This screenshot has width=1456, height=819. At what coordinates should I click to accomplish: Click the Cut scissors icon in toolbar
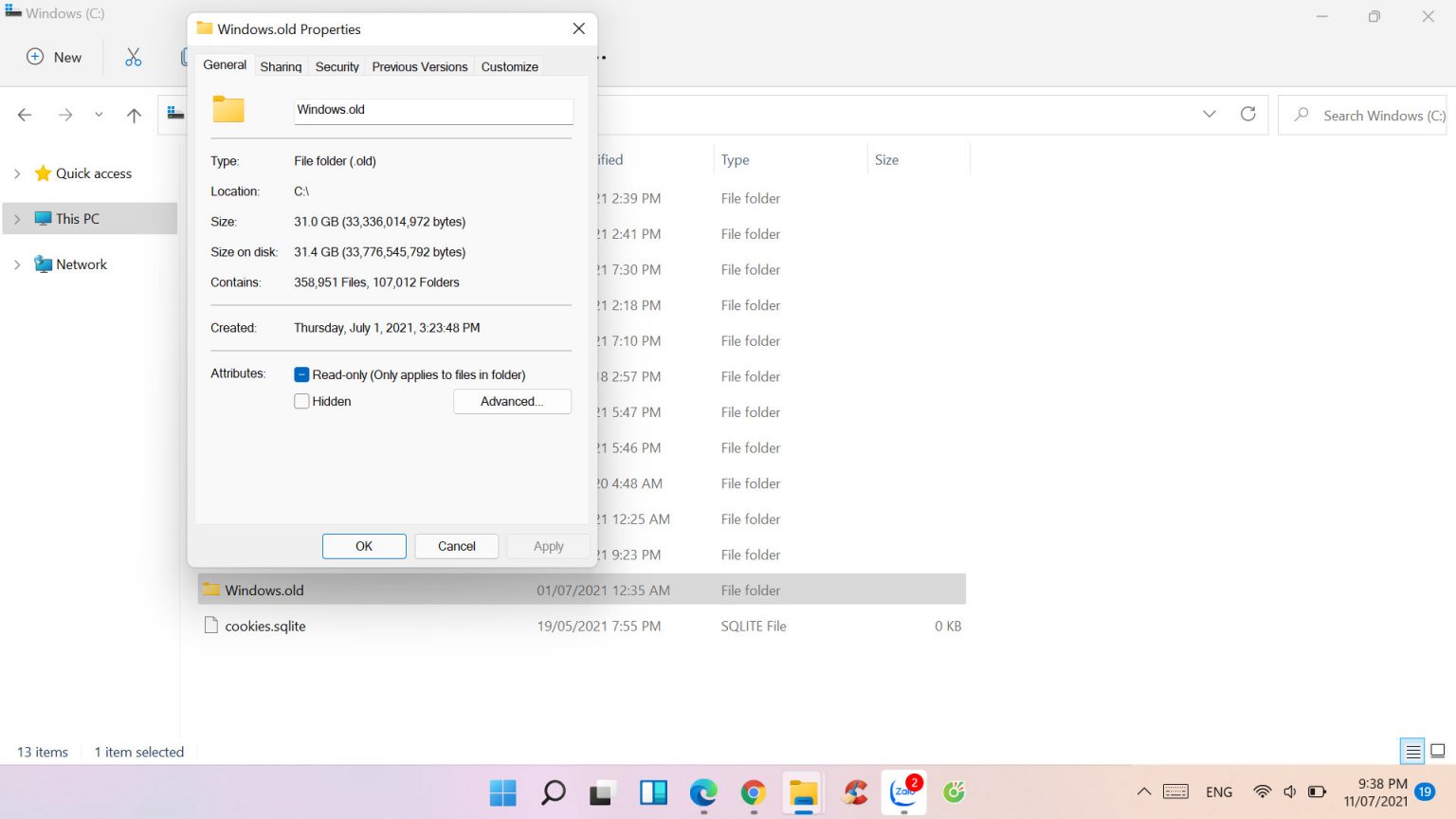133,57
